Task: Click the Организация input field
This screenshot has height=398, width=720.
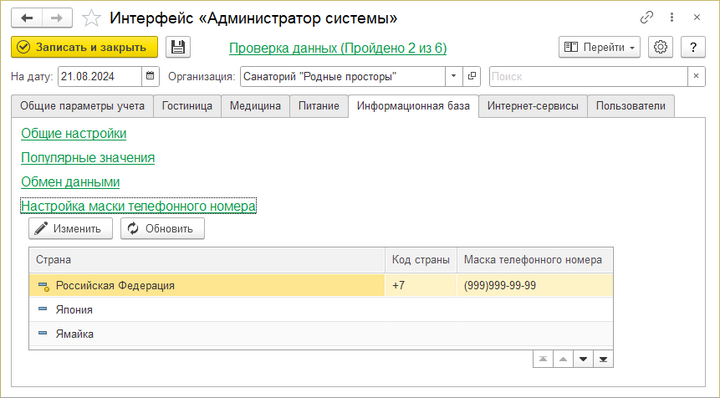Action: 343,76
